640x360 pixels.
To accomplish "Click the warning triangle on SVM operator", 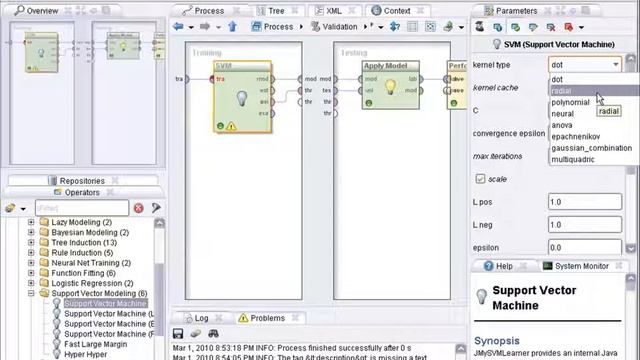I will coord(231,126).
